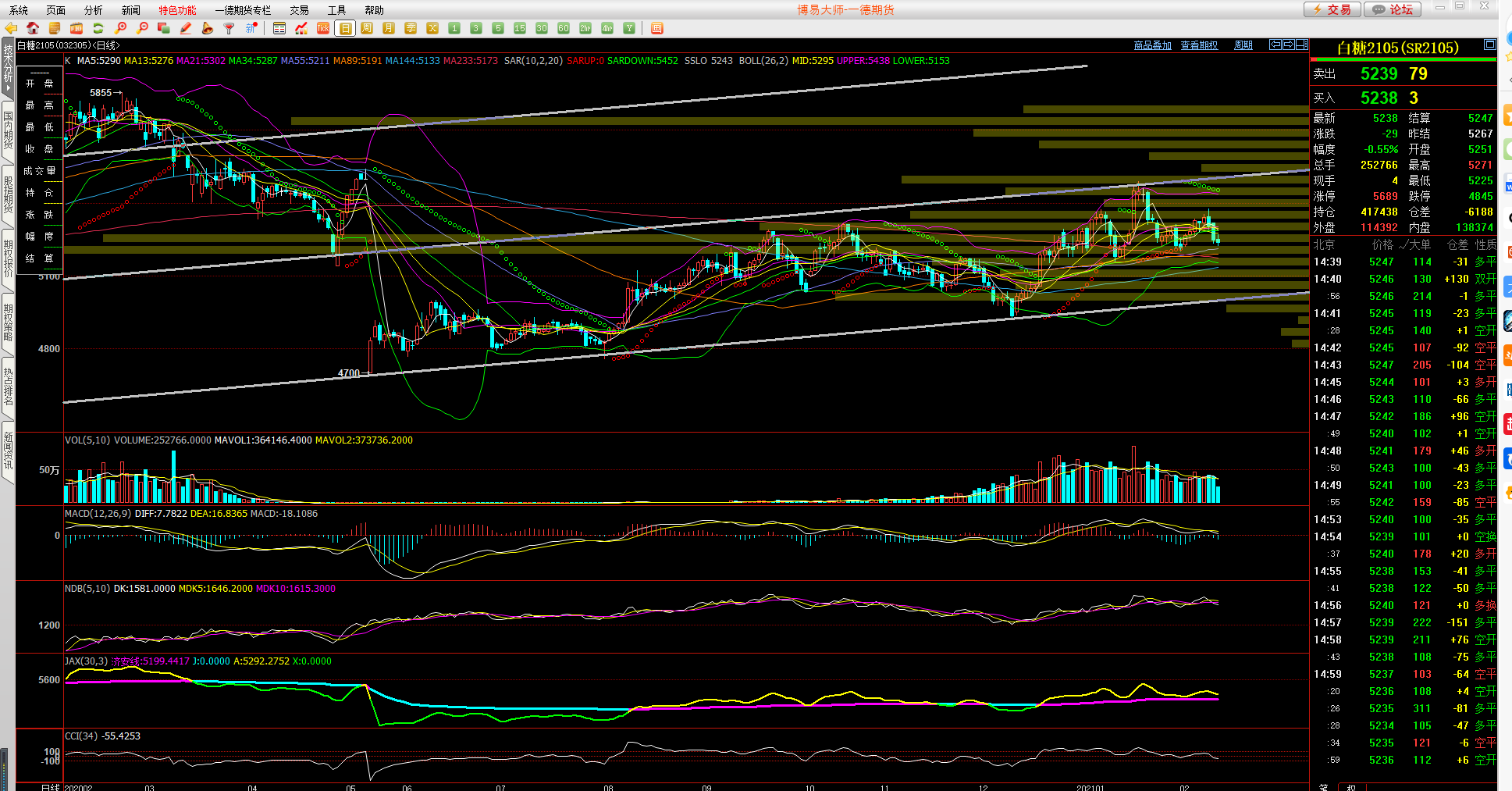Image resolution: width=1512 pixels, height=791 pixels.
Task: Click the red multi-window layout icon
Action: (x=657, y=28)
